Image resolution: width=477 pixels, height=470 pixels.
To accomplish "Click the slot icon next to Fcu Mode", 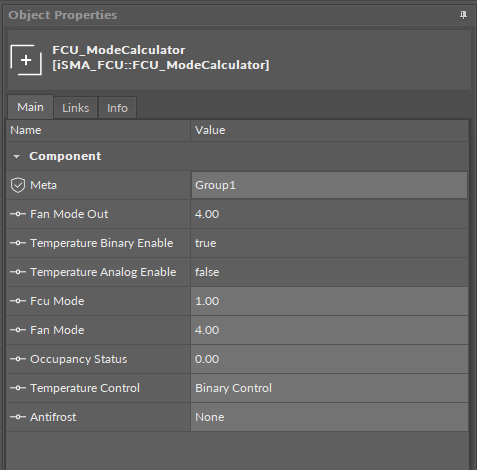I will 18,301.
